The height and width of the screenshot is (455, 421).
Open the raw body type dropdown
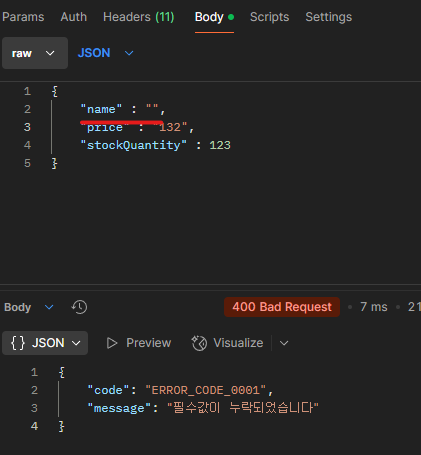tap(35, 53)
